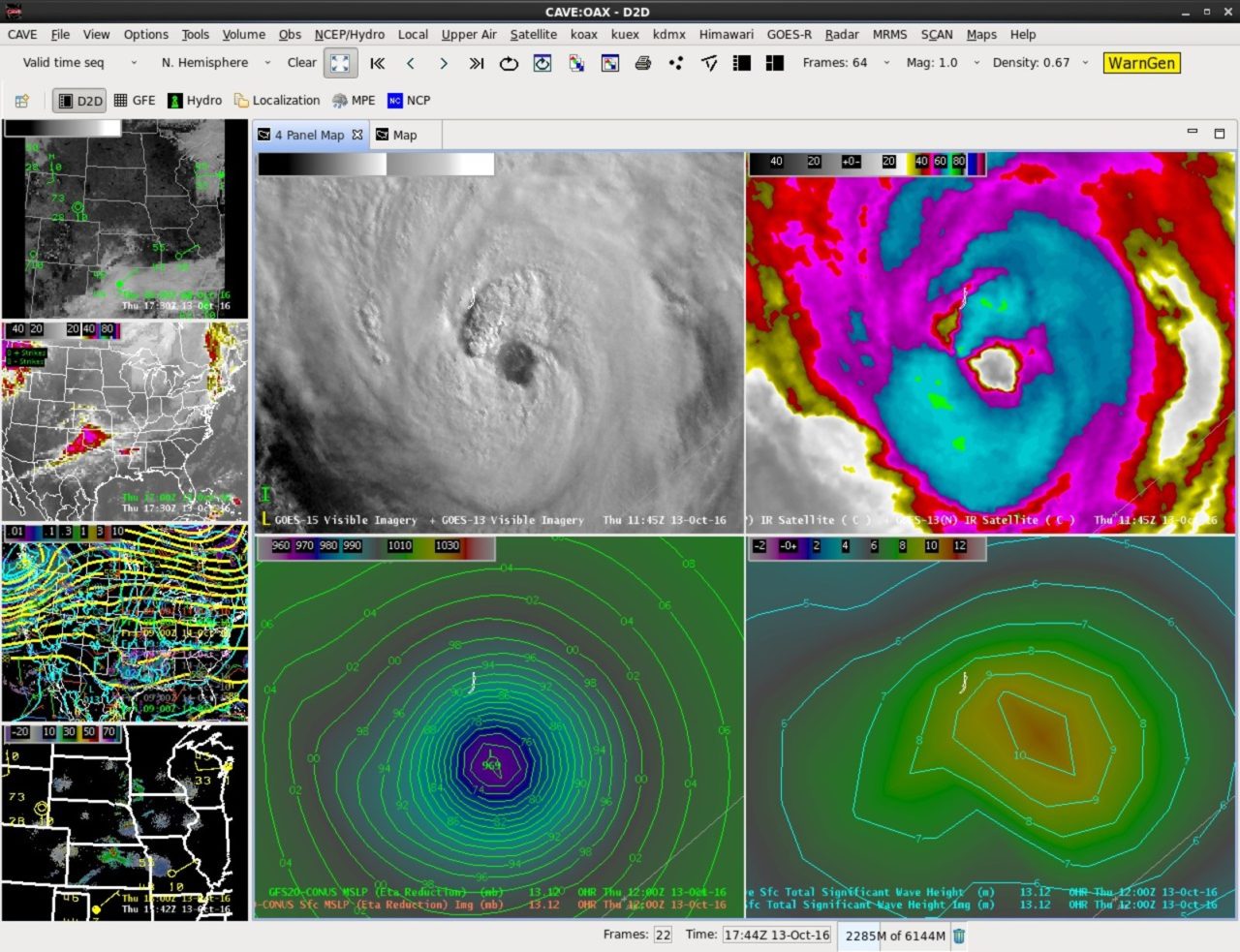Screen dimensions: 1240x952
Task: Switch to the Hydro perspective
Action: point(195,100)
